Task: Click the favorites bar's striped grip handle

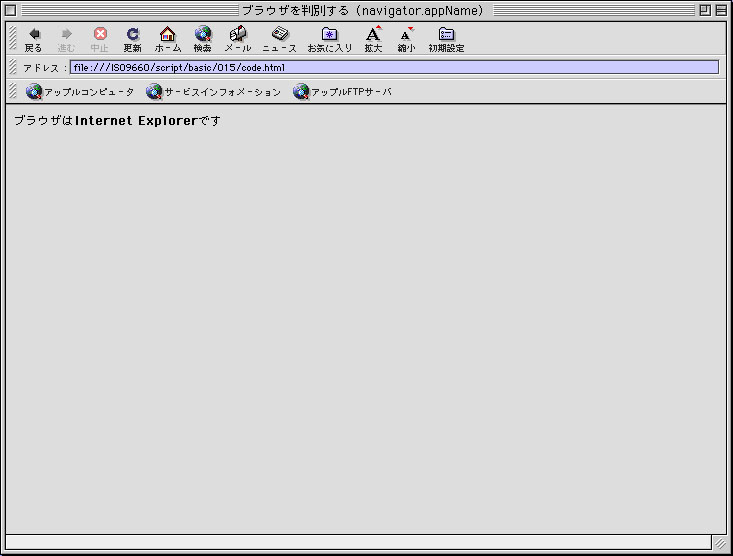Action: point(13,91)
